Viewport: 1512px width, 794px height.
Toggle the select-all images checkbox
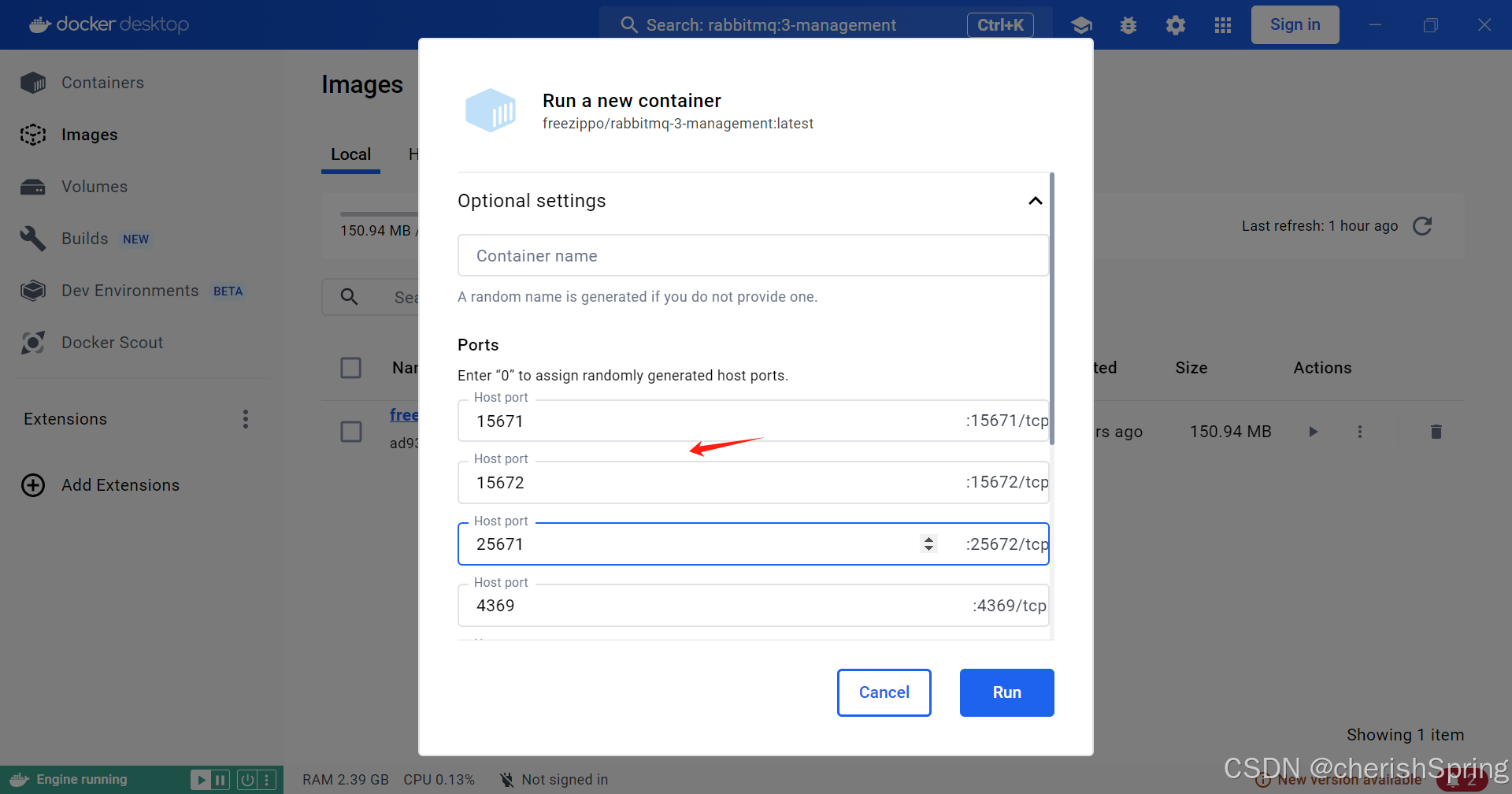coord(351,368)
